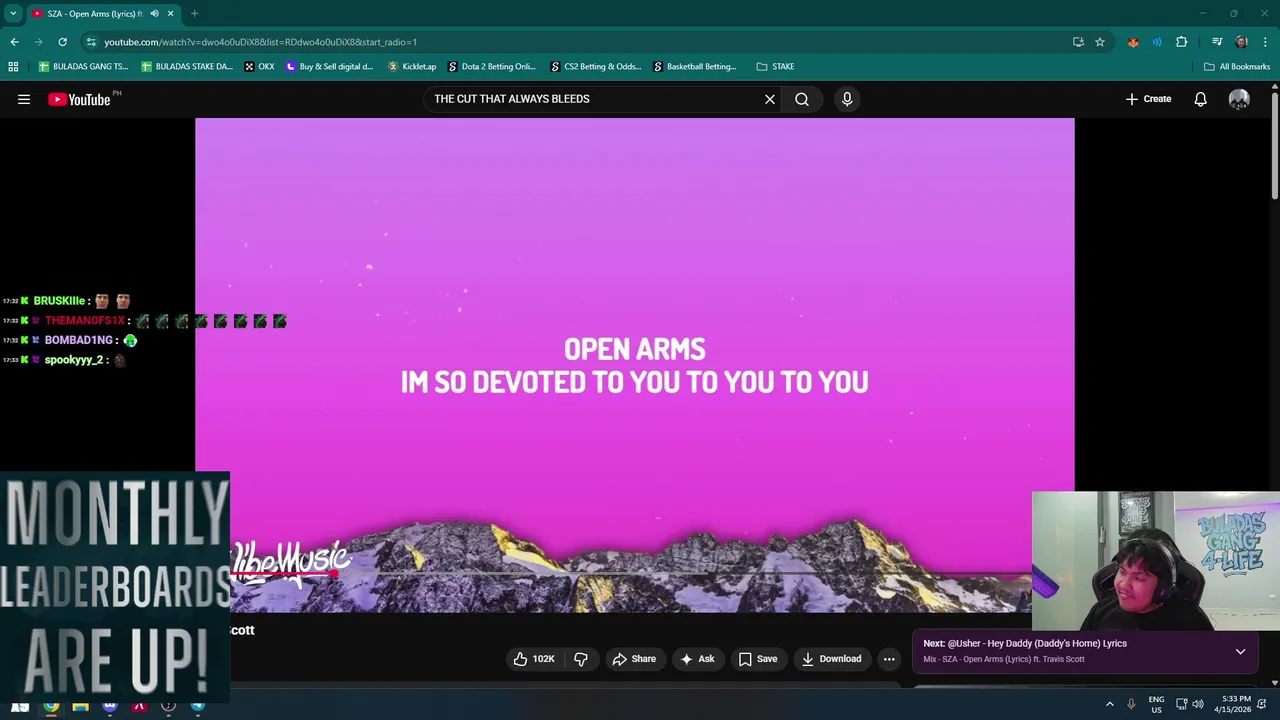Open File Explorer from the taskbar
Viewport: 1280px width, 720px height.
pos(80,706)
